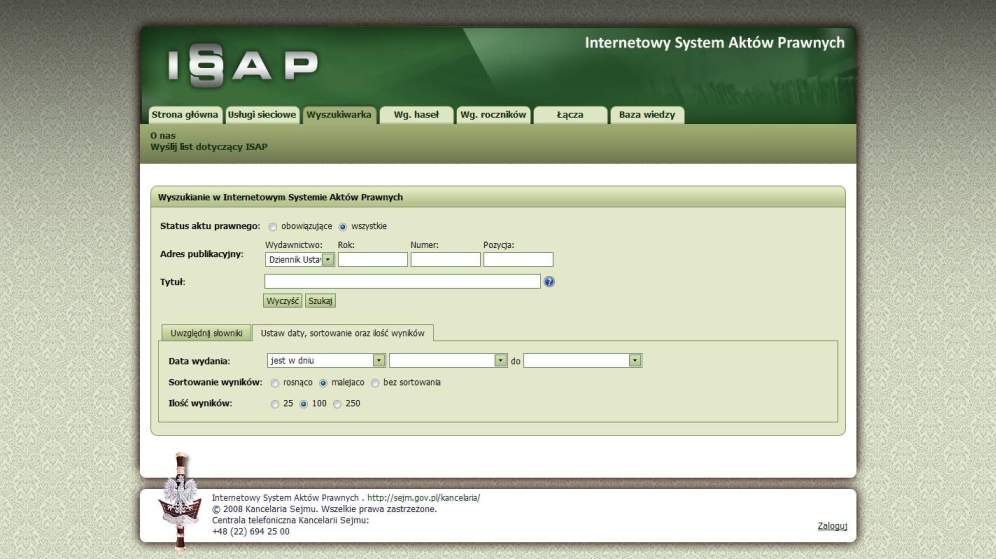Select the 'wszystkie' status radio button
Viewport: 996px width, 559px height.
[343, 227]
